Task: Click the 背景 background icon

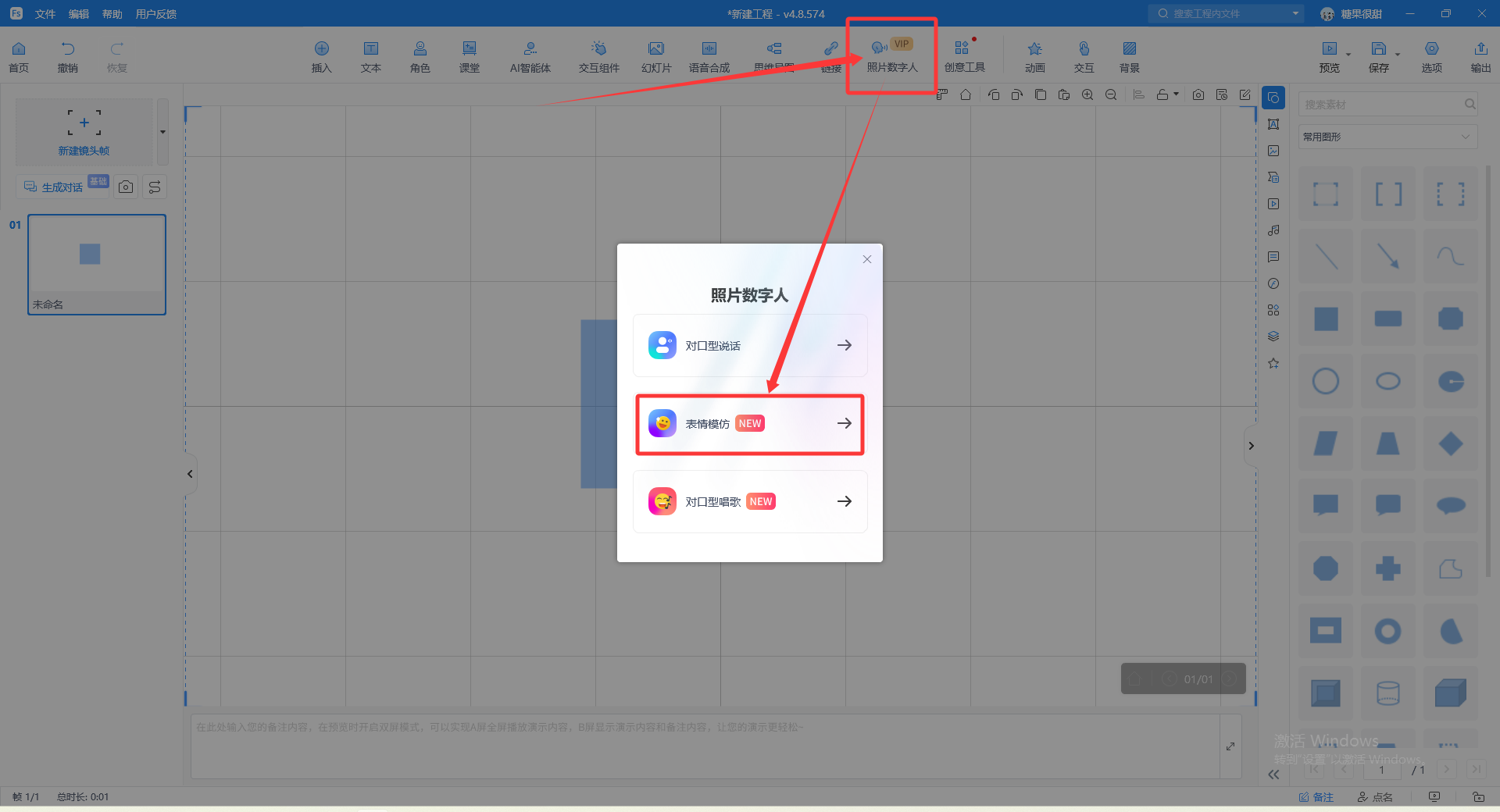Action: (1129, 57)
